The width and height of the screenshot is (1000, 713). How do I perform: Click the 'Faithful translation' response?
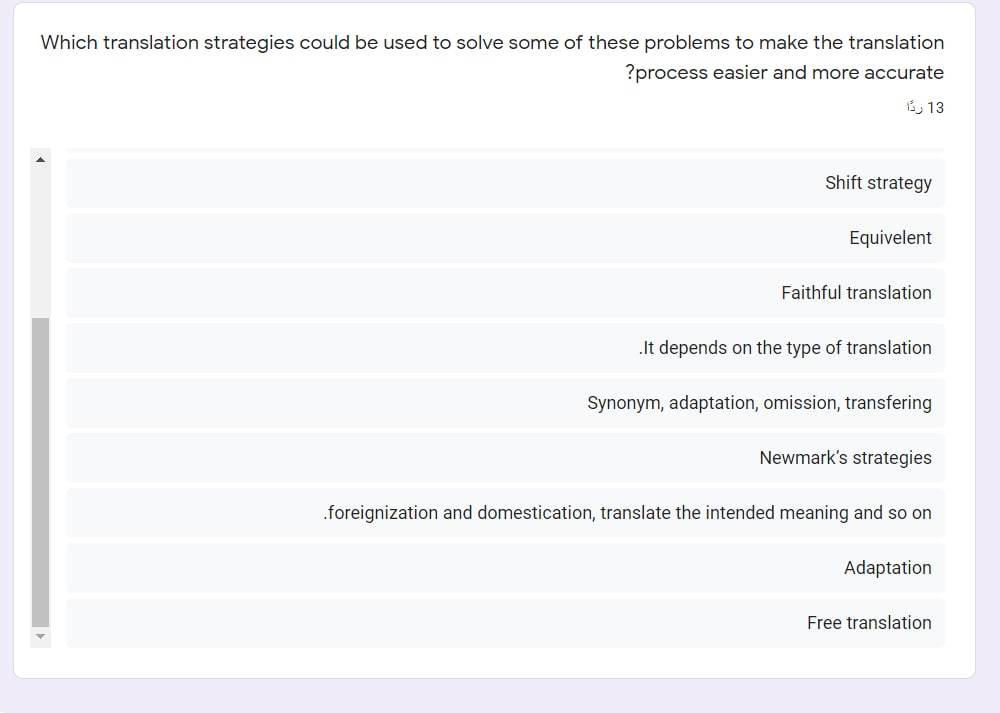tap(505, 293)
